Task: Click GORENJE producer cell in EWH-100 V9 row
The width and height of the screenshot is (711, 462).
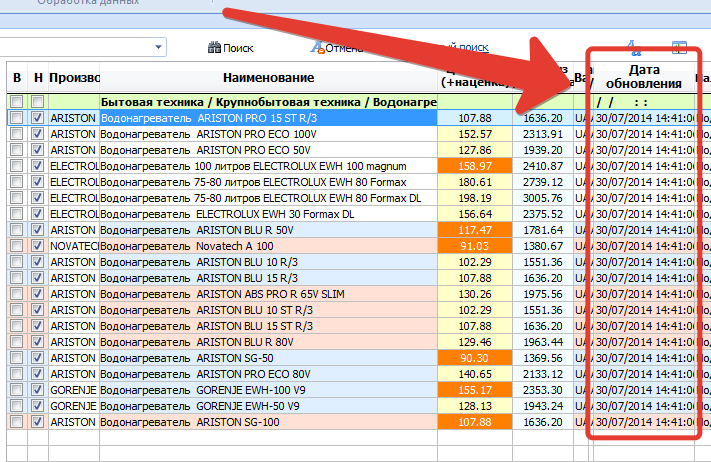Action: [74, 390]
